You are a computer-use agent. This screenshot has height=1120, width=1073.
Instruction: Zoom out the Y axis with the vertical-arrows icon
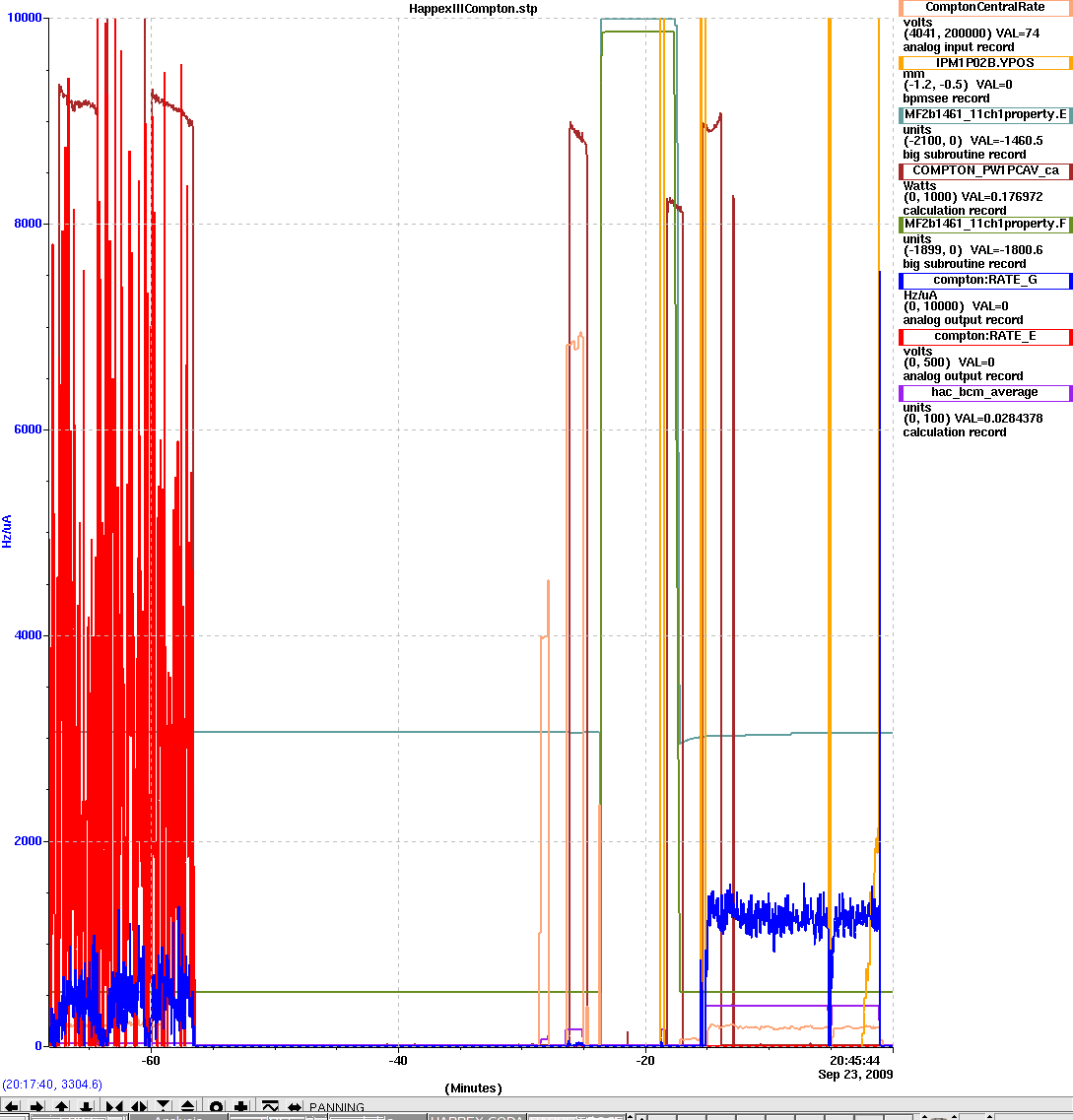(x=188, y=1105)
